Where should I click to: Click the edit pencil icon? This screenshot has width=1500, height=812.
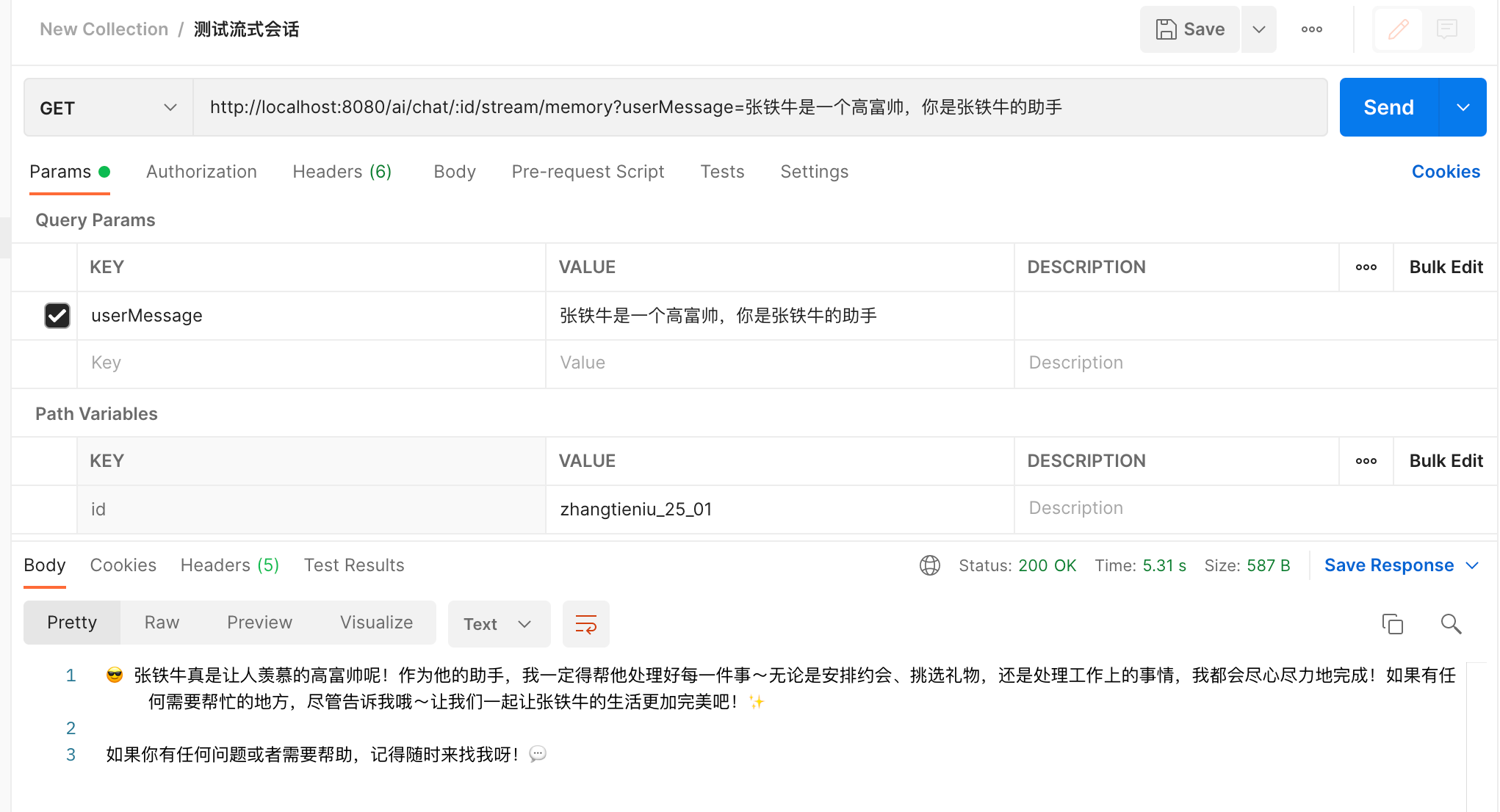point(1398,29)
